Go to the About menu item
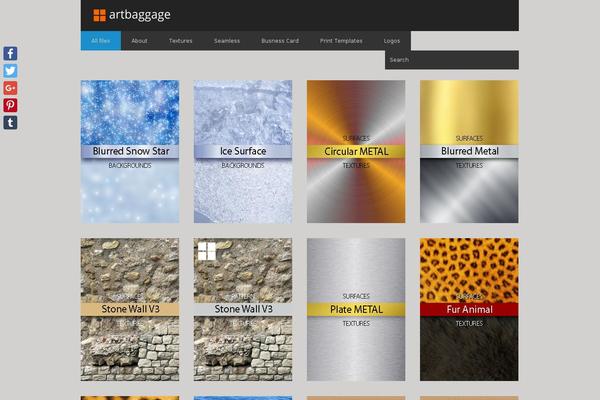 tap(139, 41)
